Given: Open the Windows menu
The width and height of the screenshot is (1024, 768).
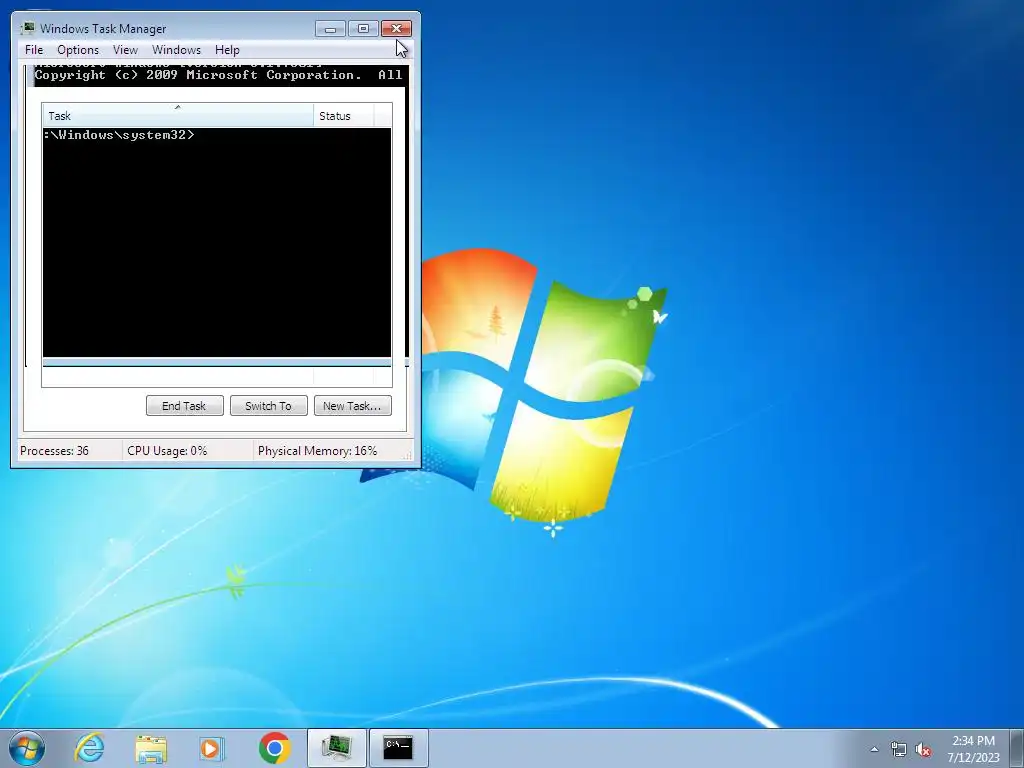Looking at the screenshot, I should tap(176, 50).
